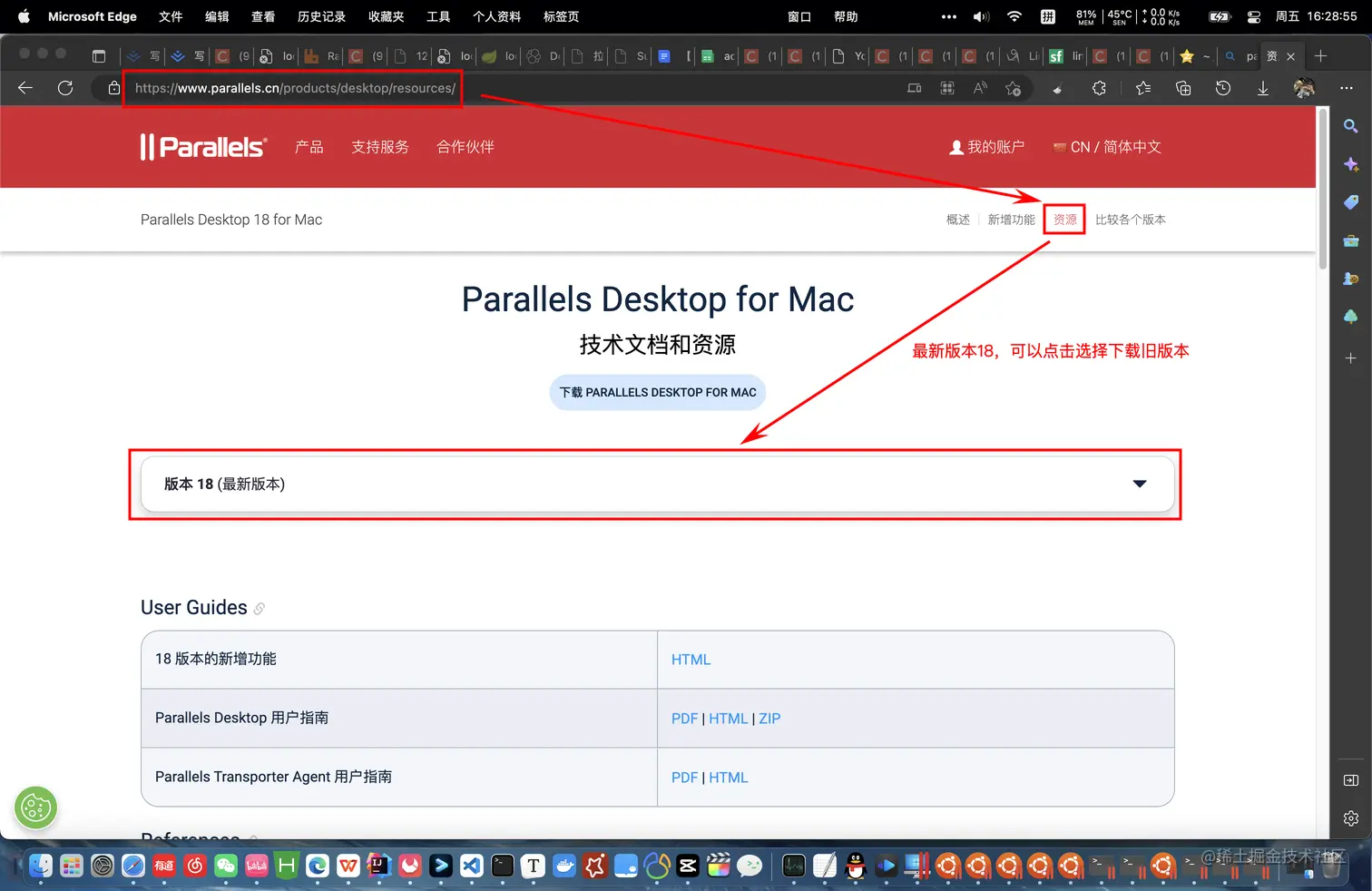Viewport: 1372px width, 891px height.
Task: Open 我的账户 account link
Action: click(x=986, y=147)
